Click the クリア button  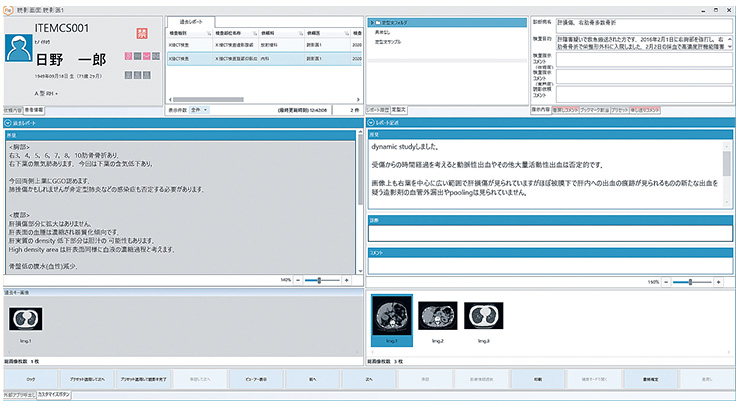30,380
